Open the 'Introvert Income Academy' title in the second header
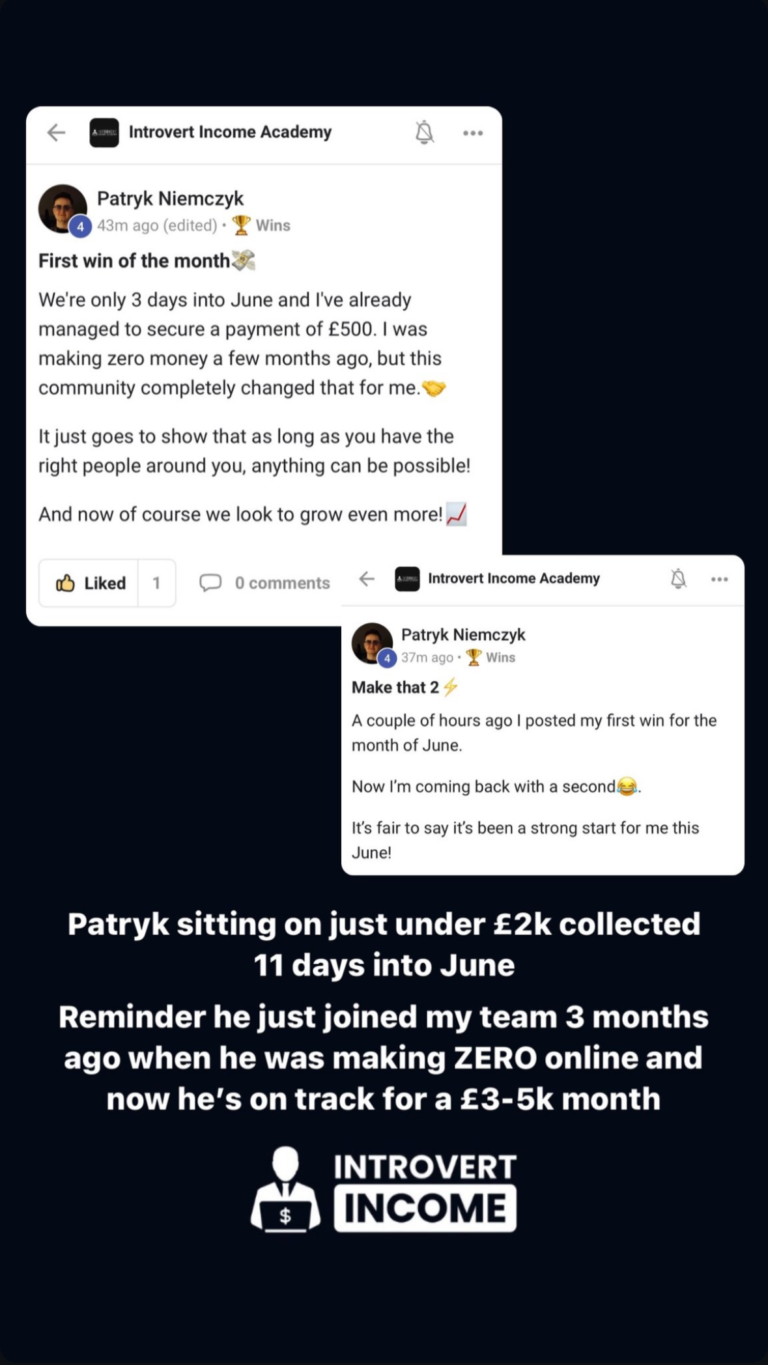 [514, 579]
